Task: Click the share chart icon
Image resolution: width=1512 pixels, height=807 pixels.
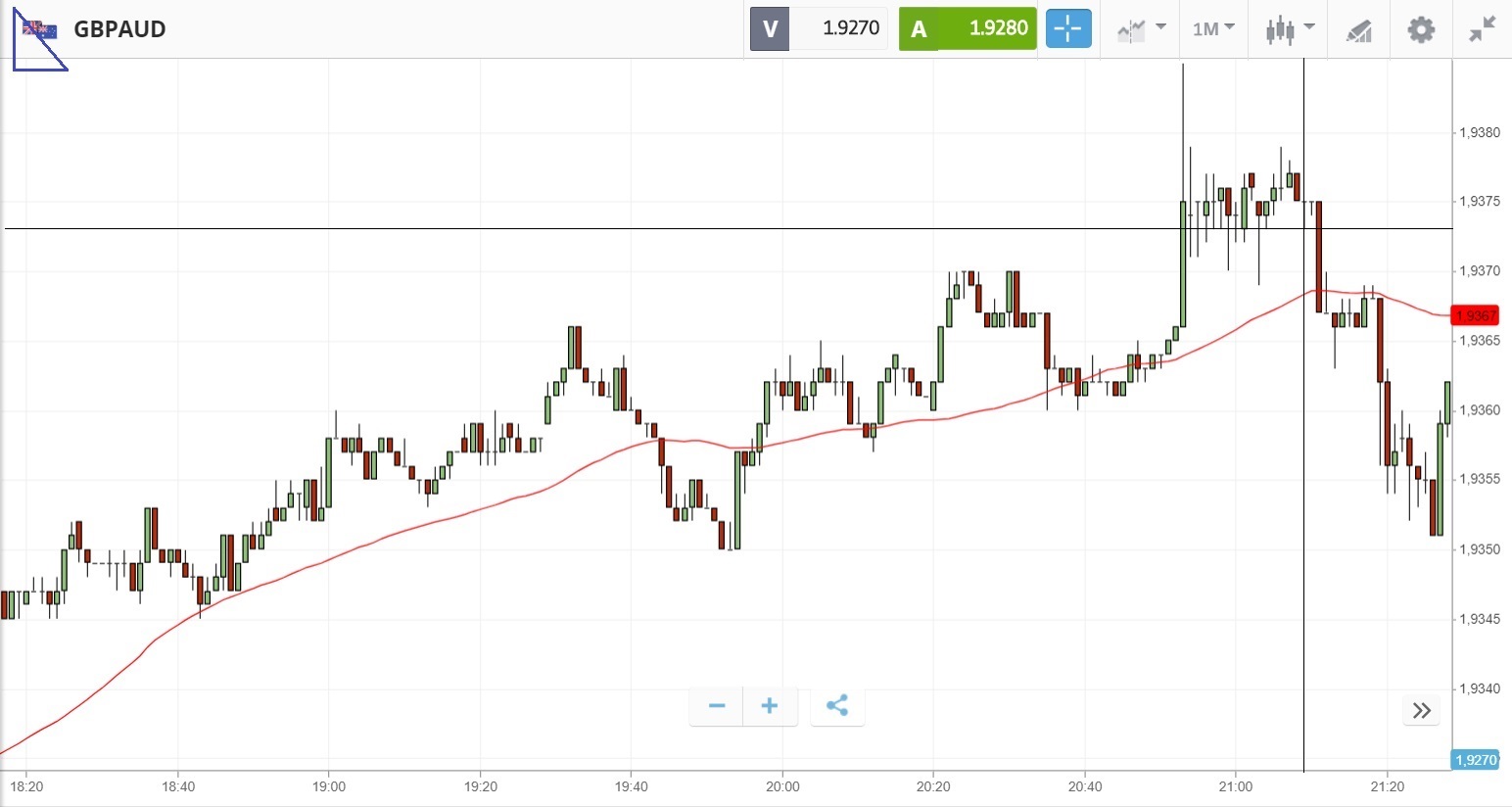Action: 837,706
